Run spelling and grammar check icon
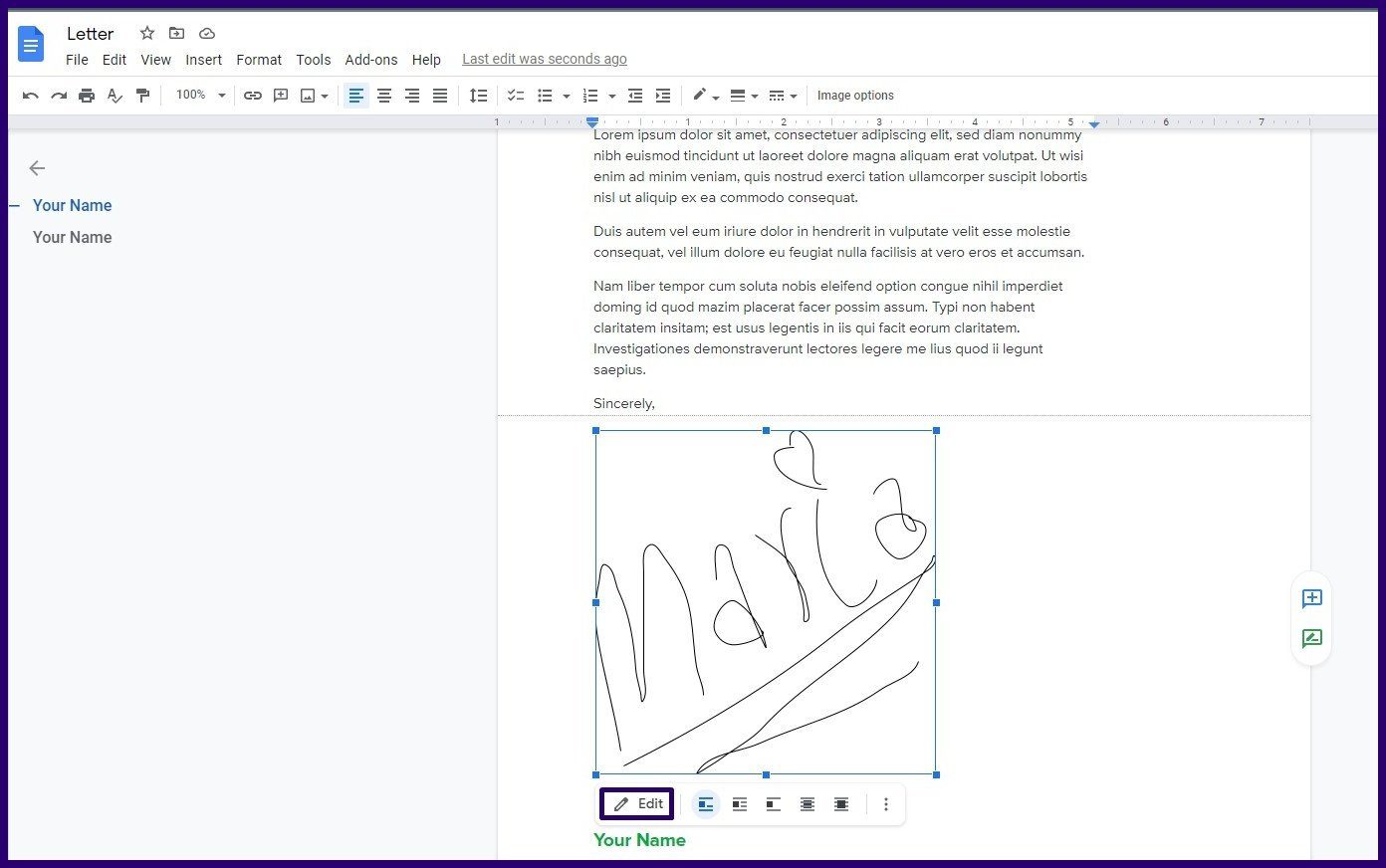Viewport: 1386px width, 868px height. point(115,96)
